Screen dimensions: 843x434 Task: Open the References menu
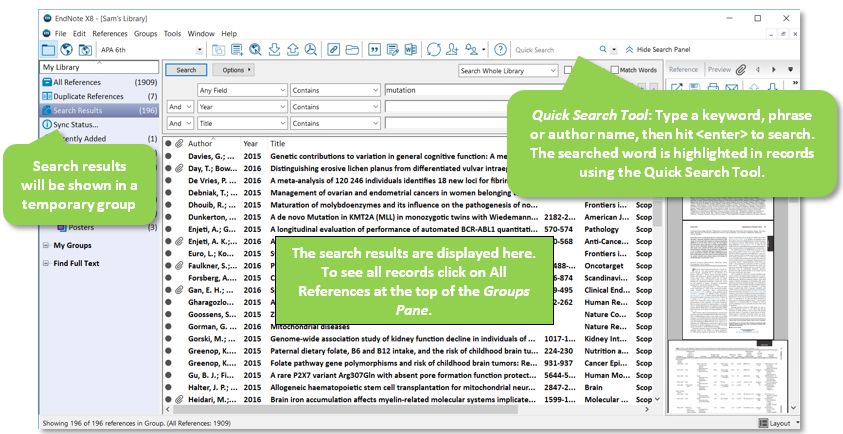pos(110,33)
